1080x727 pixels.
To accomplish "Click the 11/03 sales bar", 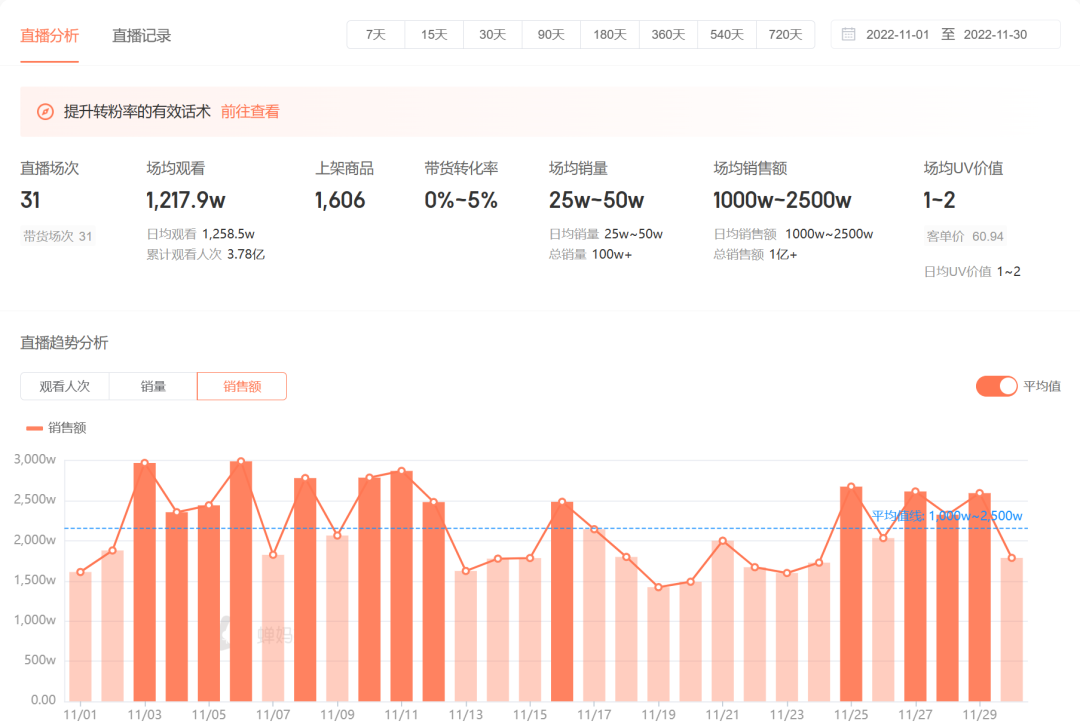I will [145, 580].
